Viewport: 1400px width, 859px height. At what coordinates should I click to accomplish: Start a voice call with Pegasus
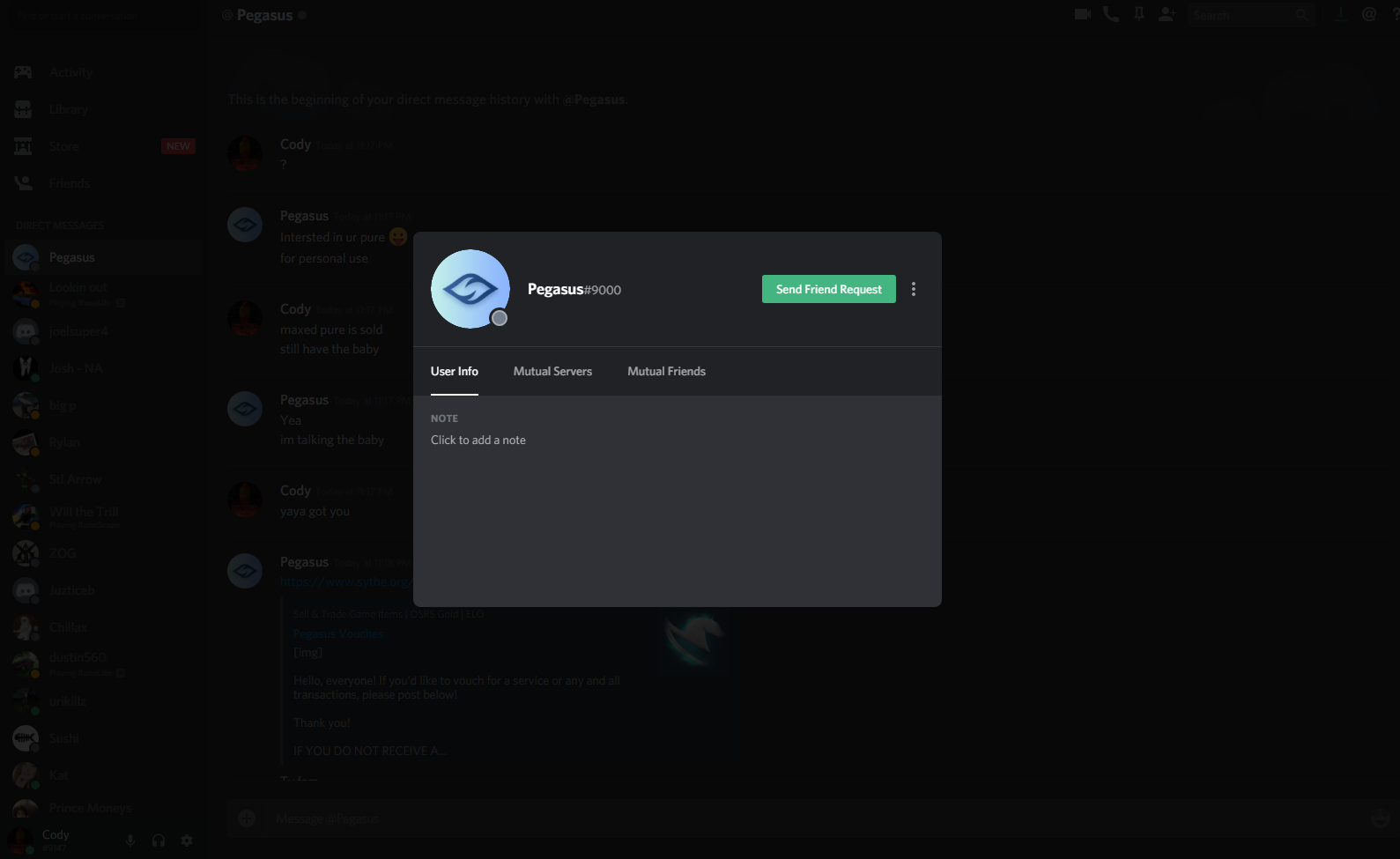click(x=1111, y=14)
